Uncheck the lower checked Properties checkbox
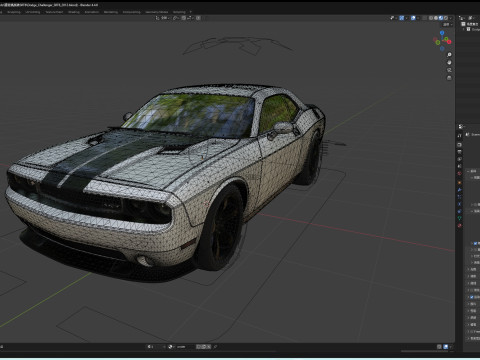 pos(472,297)
